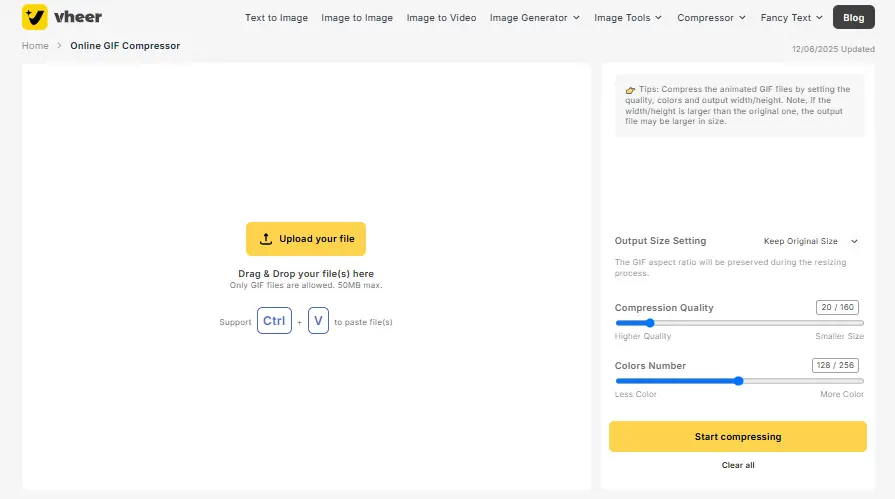Click the Start compressing button

[737, 437]
